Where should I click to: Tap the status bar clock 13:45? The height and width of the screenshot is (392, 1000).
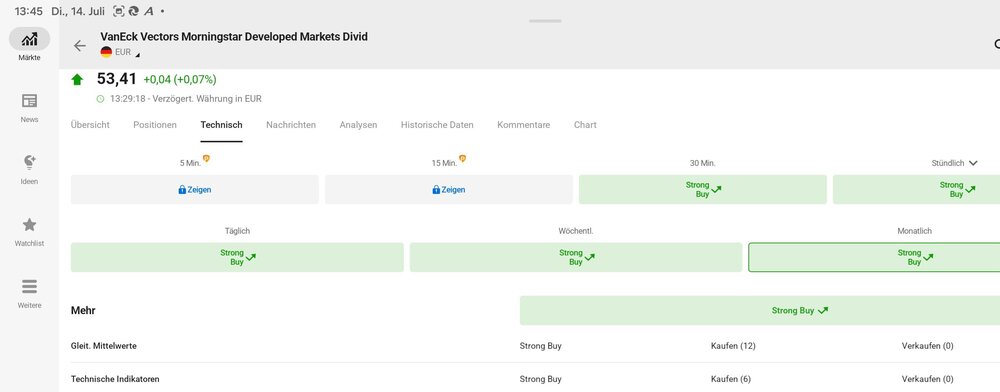tap(28, 11)
